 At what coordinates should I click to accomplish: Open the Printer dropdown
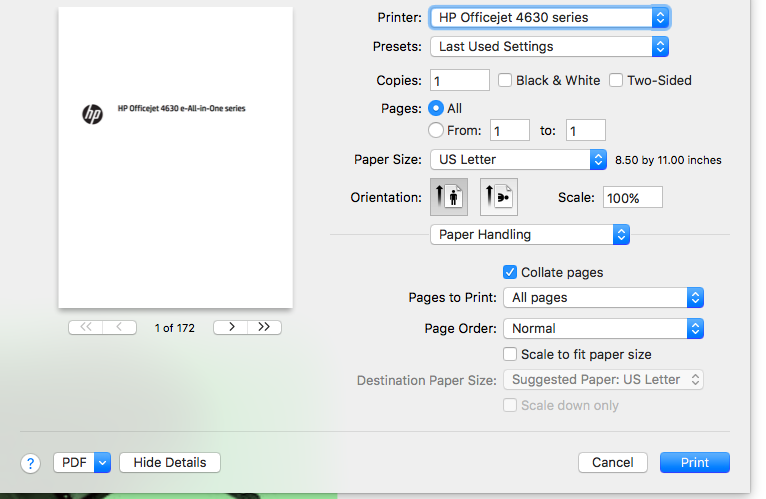(550, 18)
